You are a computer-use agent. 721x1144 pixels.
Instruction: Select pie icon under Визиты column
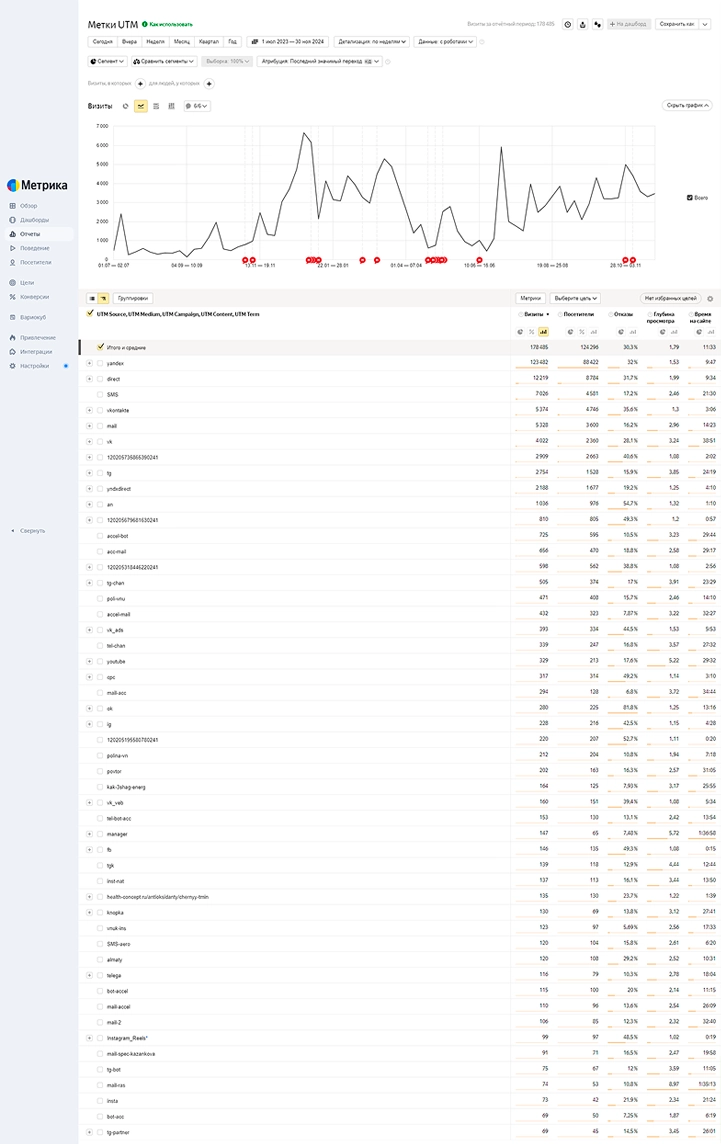[520, 331]
